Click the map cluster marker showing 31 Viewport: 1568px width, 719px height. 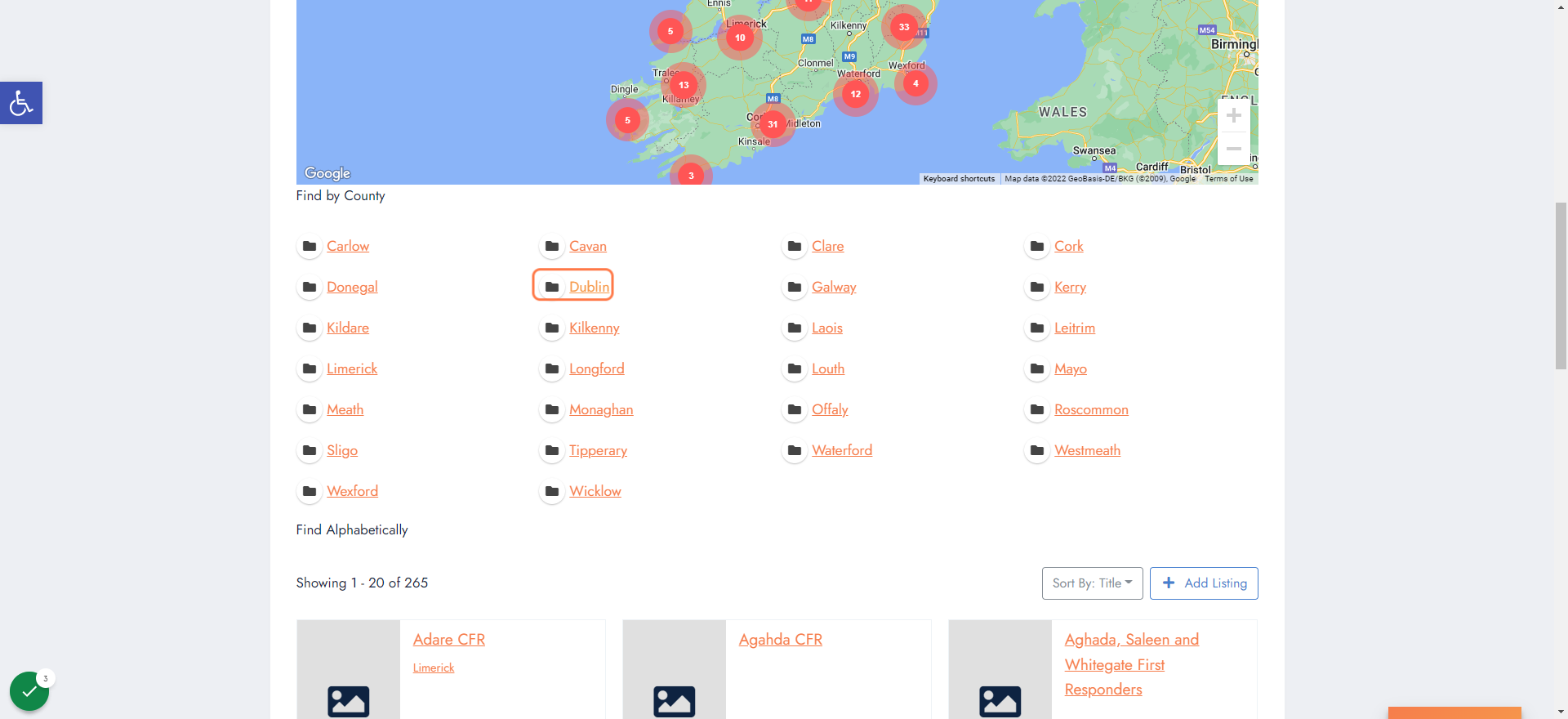pos(773,124)
